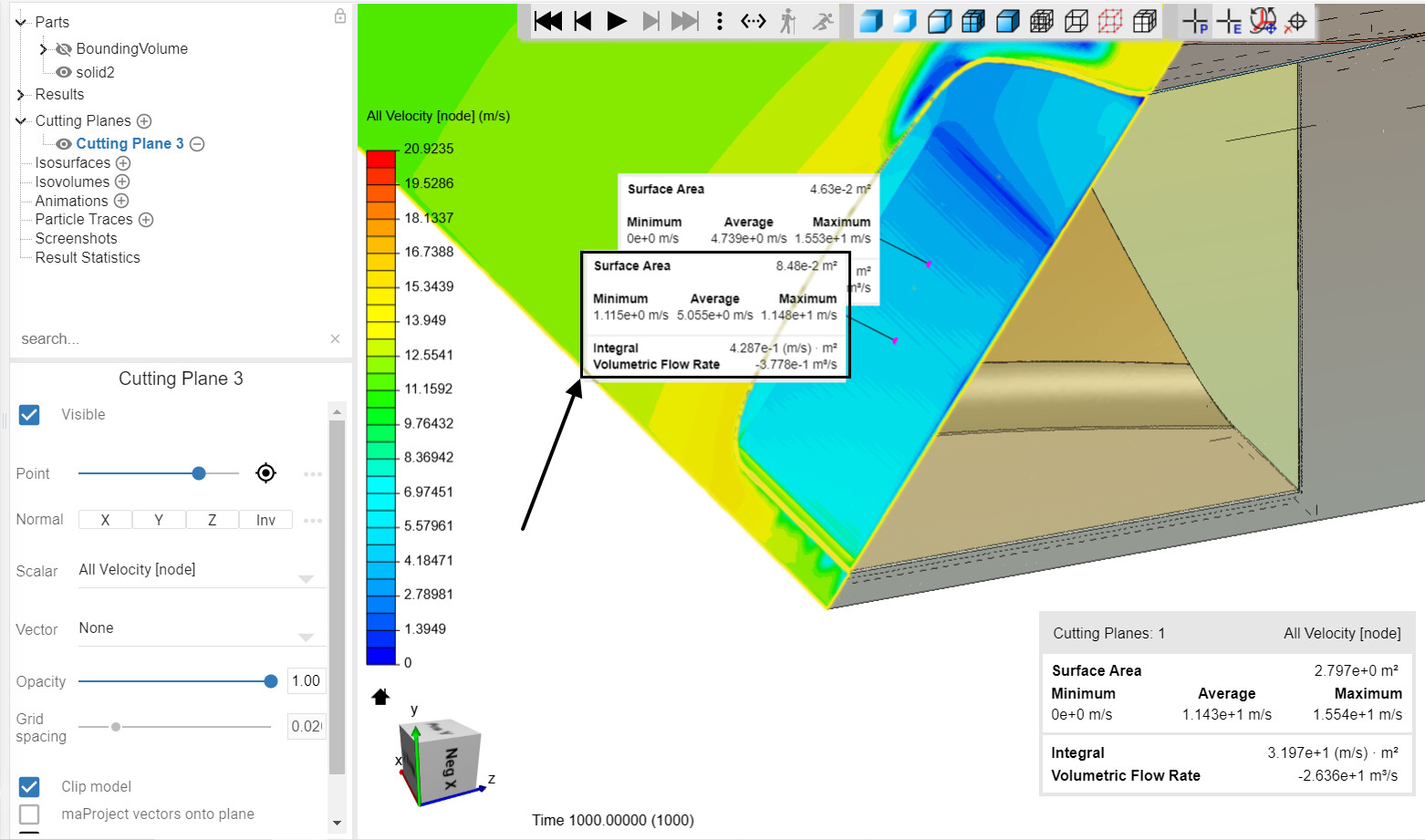The width and height of the screenshot is (1425, 840).
Task: Open the three-dot playback options menu
Action: 720,21
